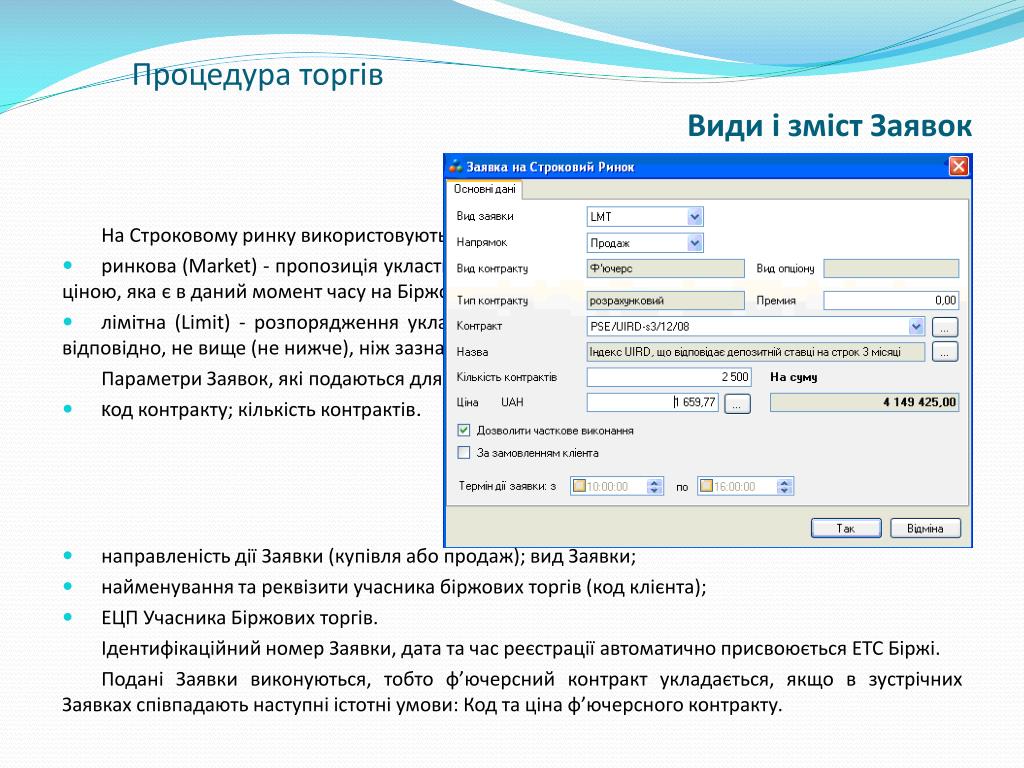Enable the end time checkbox 16:00:00

point(706,486)
